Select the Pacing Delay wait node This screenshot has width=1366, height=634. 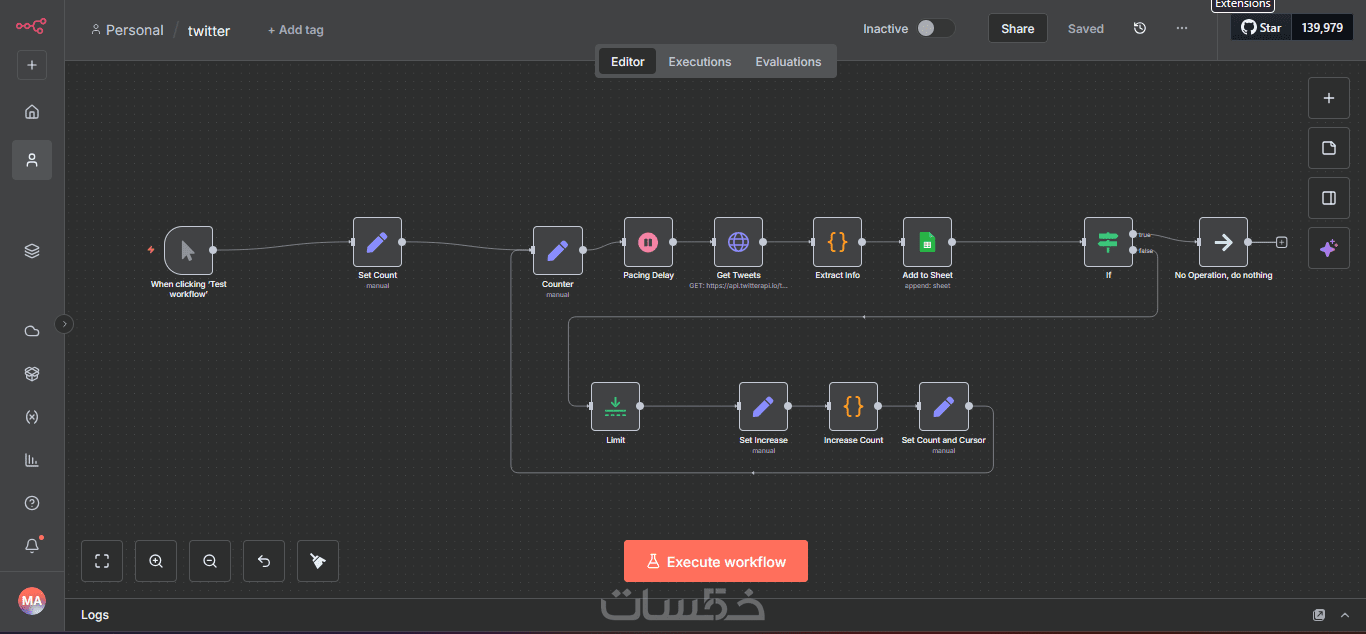pos(648,242)
